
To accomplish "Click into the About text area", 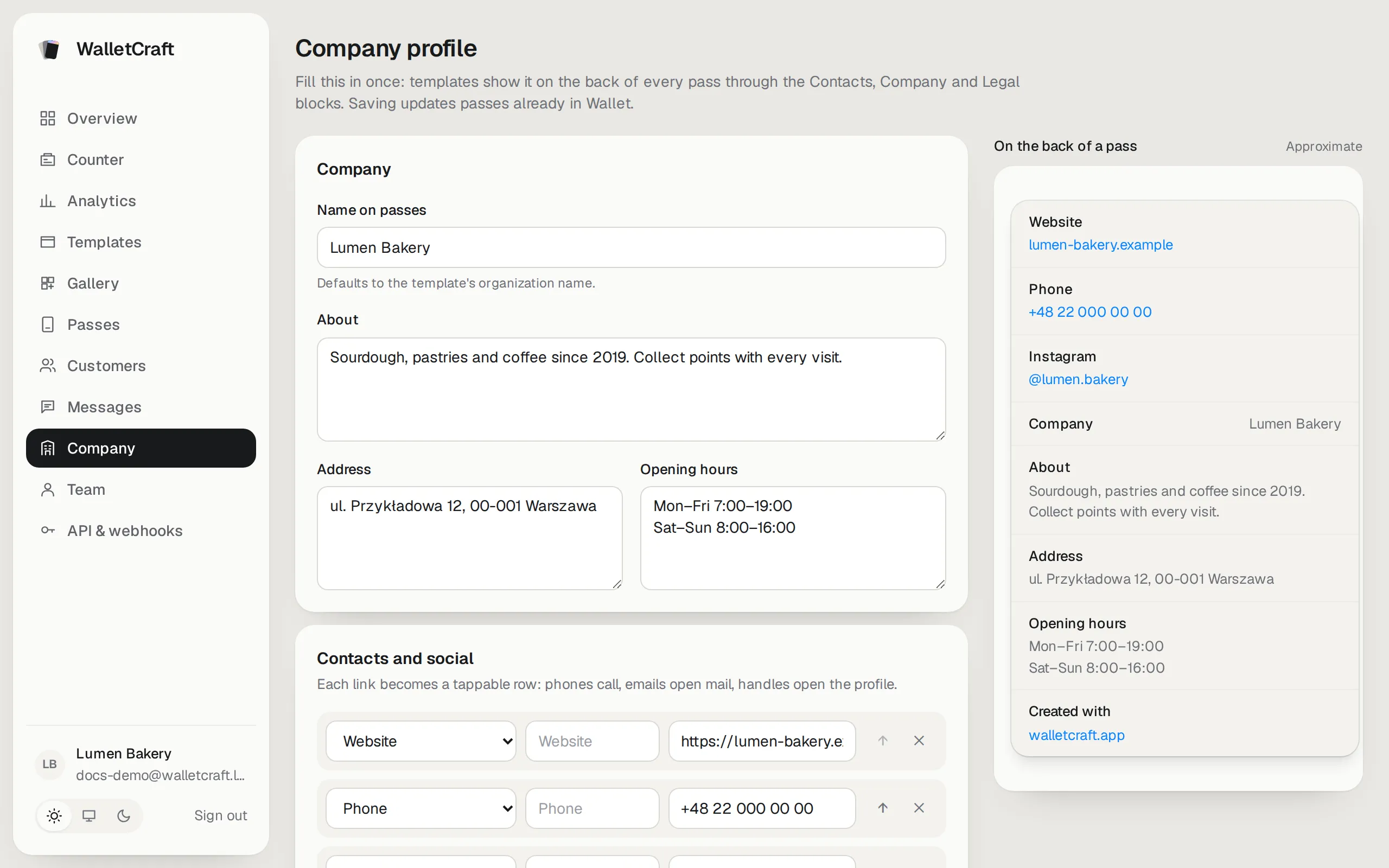I will pos(631,389).
